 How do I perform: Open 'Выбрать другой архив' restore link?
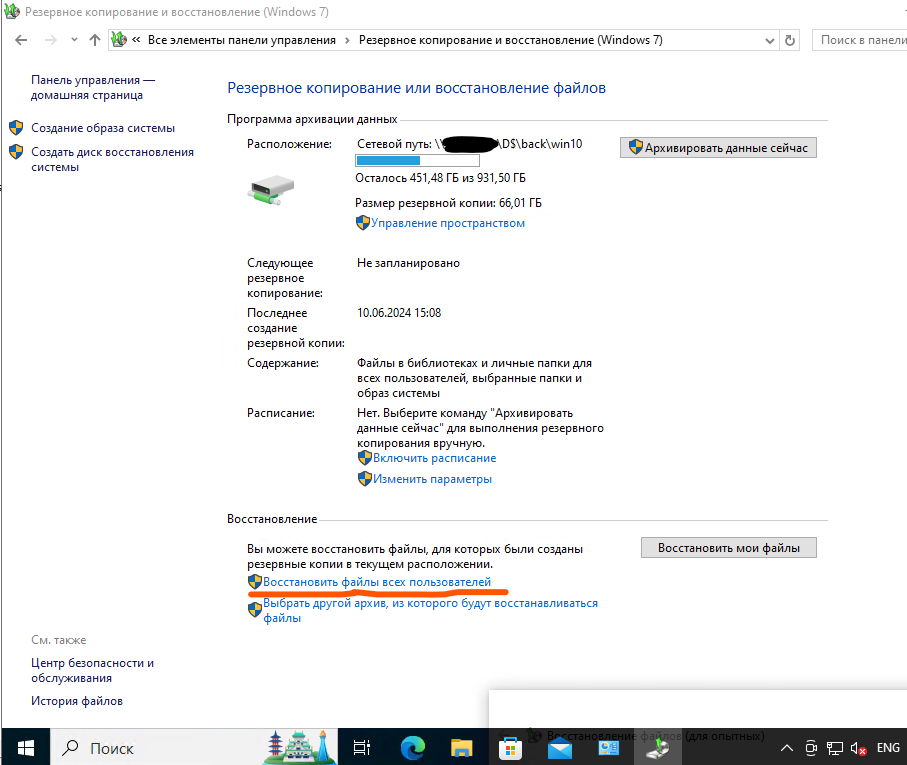(430, 611)
